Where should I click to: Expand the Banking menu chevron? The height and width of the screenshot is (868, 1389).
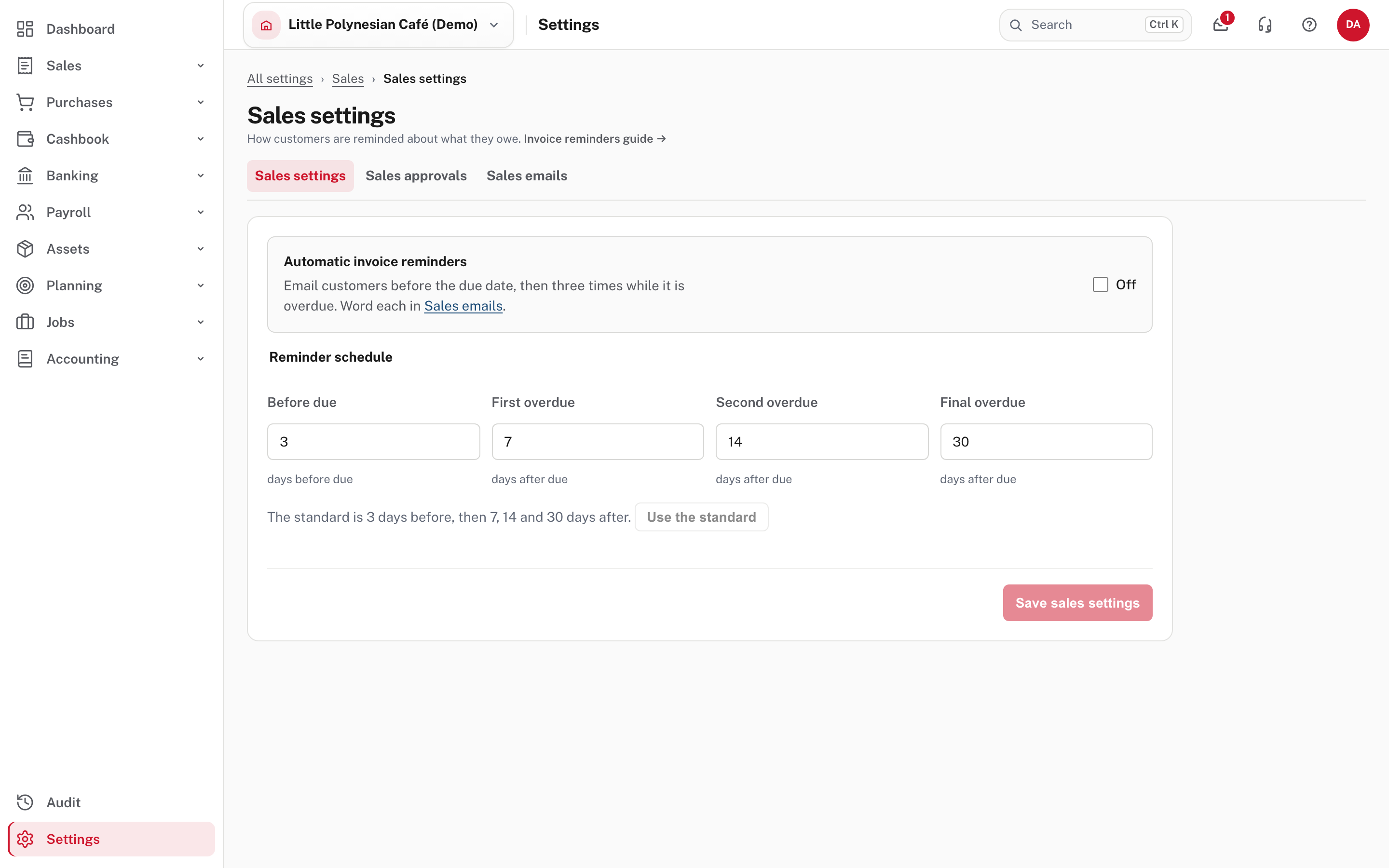200,176
